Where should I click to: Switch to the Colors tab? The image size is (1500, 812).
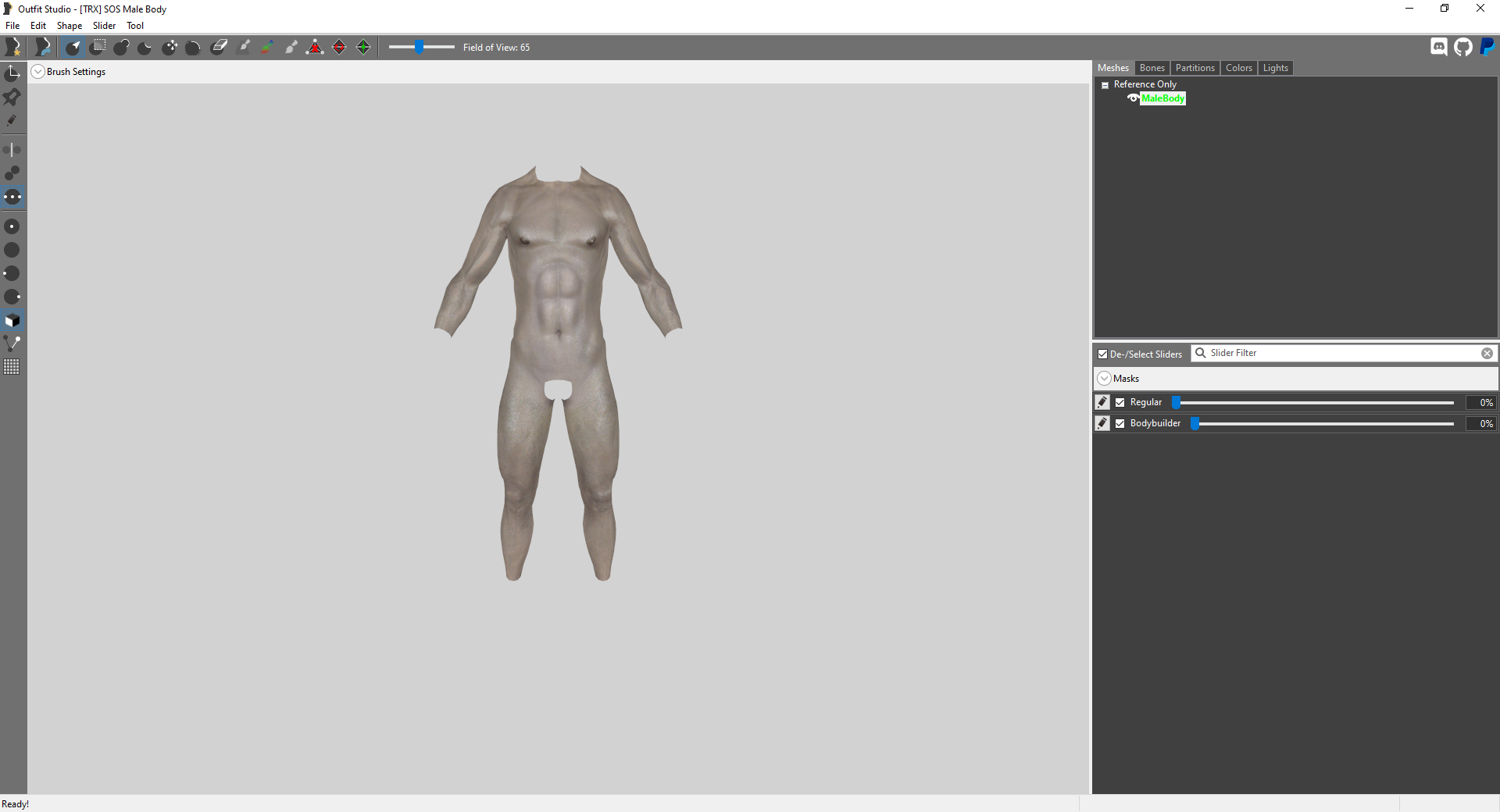coord(1239,68)
